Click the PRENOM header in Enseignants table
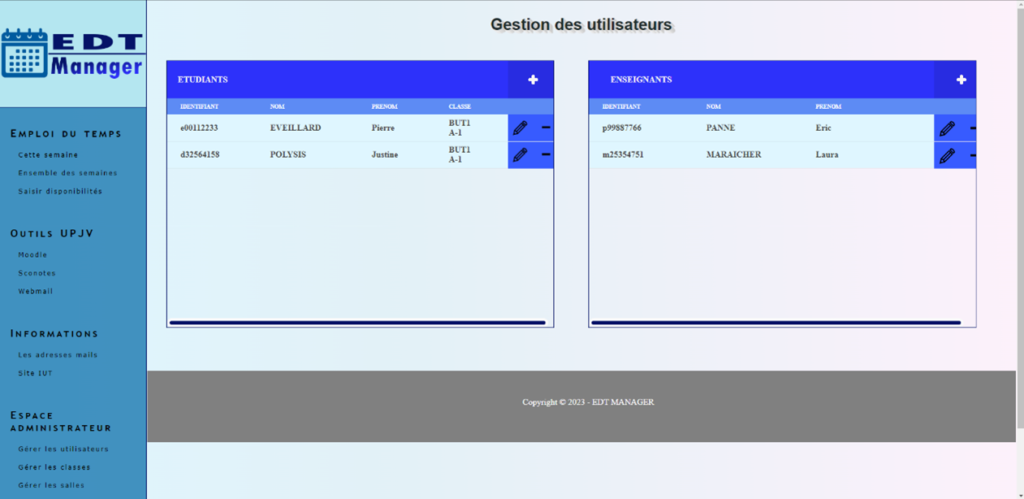Viewport: 1024px width, 499px height. 828,106
